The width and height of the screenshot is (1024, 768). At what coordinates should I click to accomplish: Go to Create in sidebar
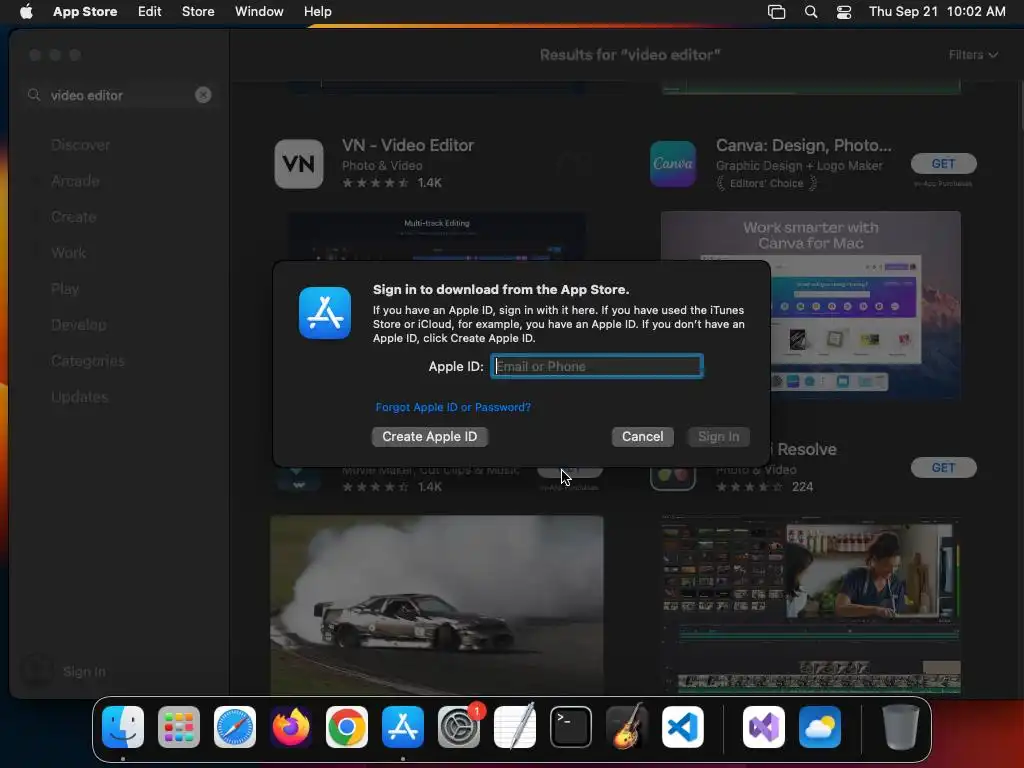pyautogui.click(x=74, y=217)
